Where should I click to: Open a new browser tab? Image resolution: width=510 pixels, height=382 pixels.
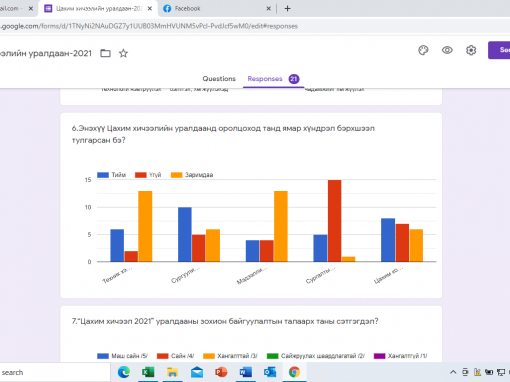[x=287, y=9]
